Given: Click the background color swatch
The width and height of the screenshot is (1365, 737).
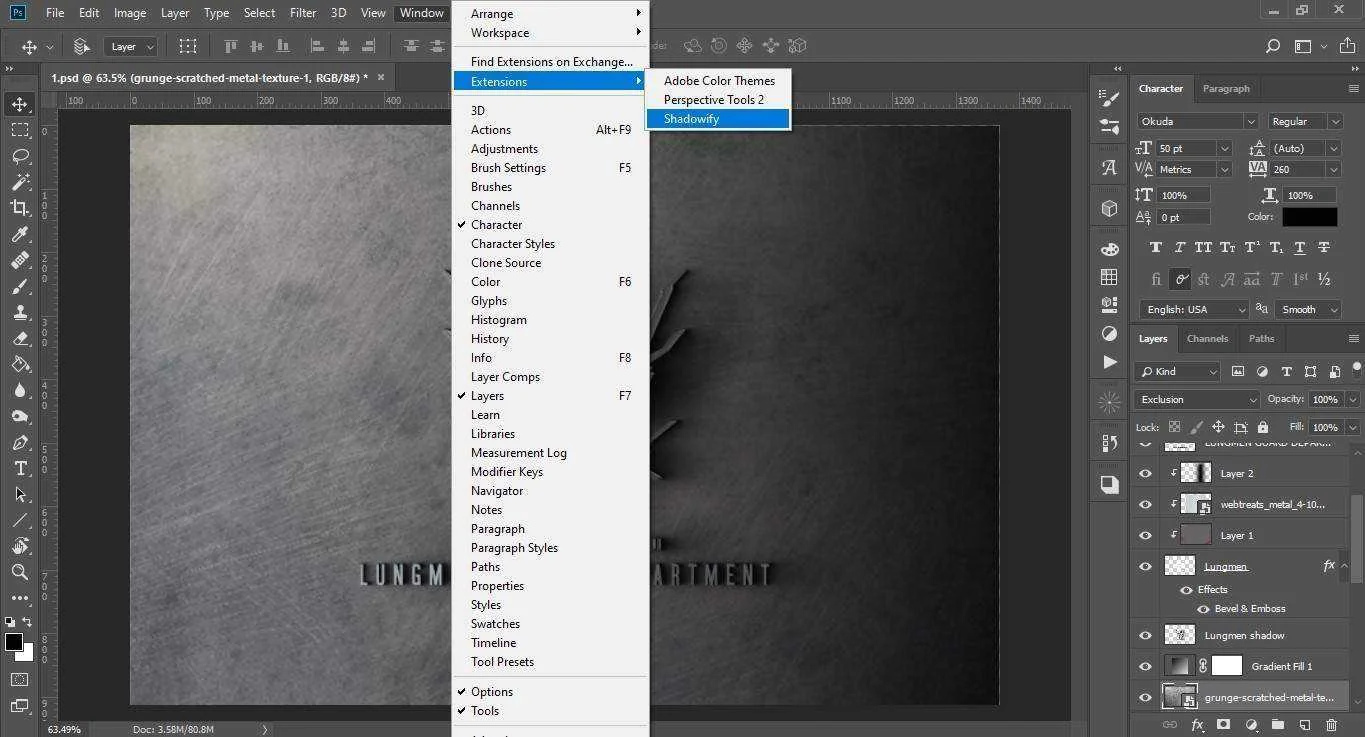Looking at the screenshot, I should (x=27, y=653).
